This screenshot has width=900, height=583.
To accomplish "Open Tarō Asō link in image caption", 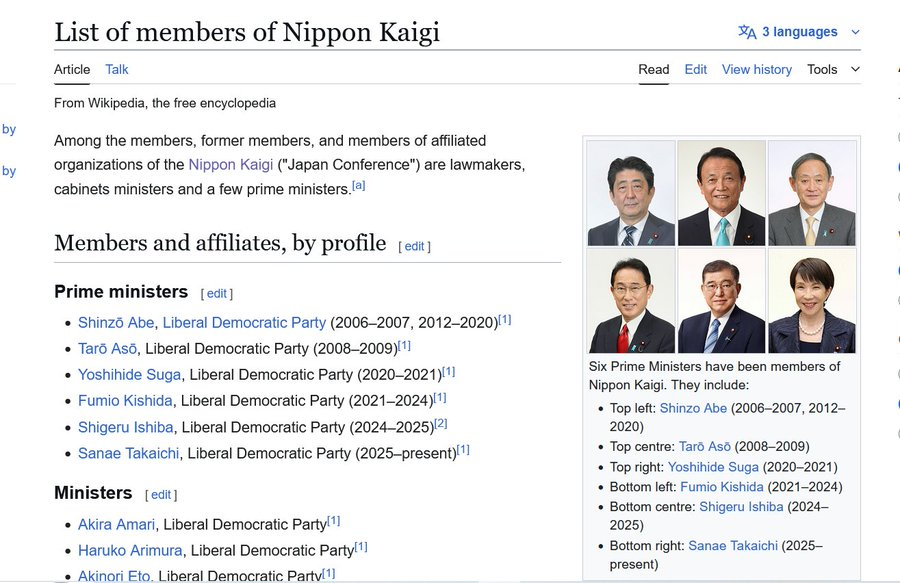I will click(705, 446).
